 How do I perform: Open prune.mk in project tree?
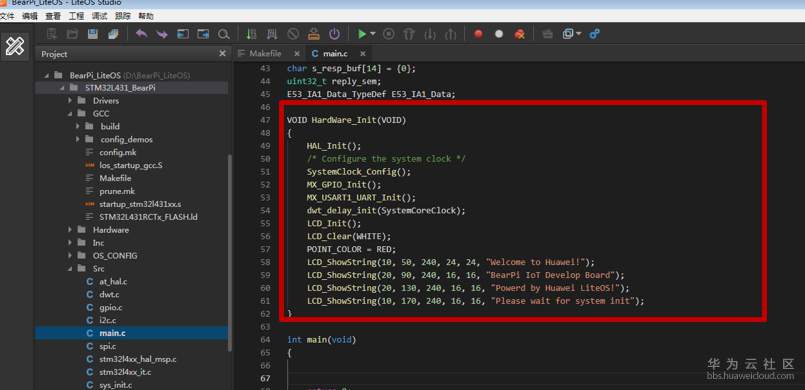[x=117, y=191]
